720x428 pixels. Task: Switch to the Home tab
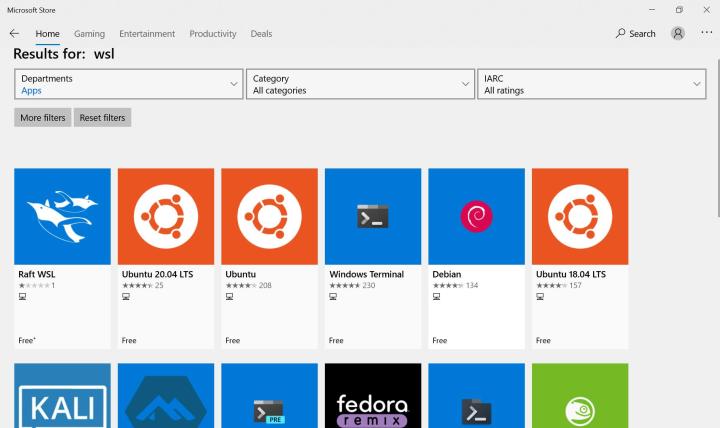click(47, 34)
